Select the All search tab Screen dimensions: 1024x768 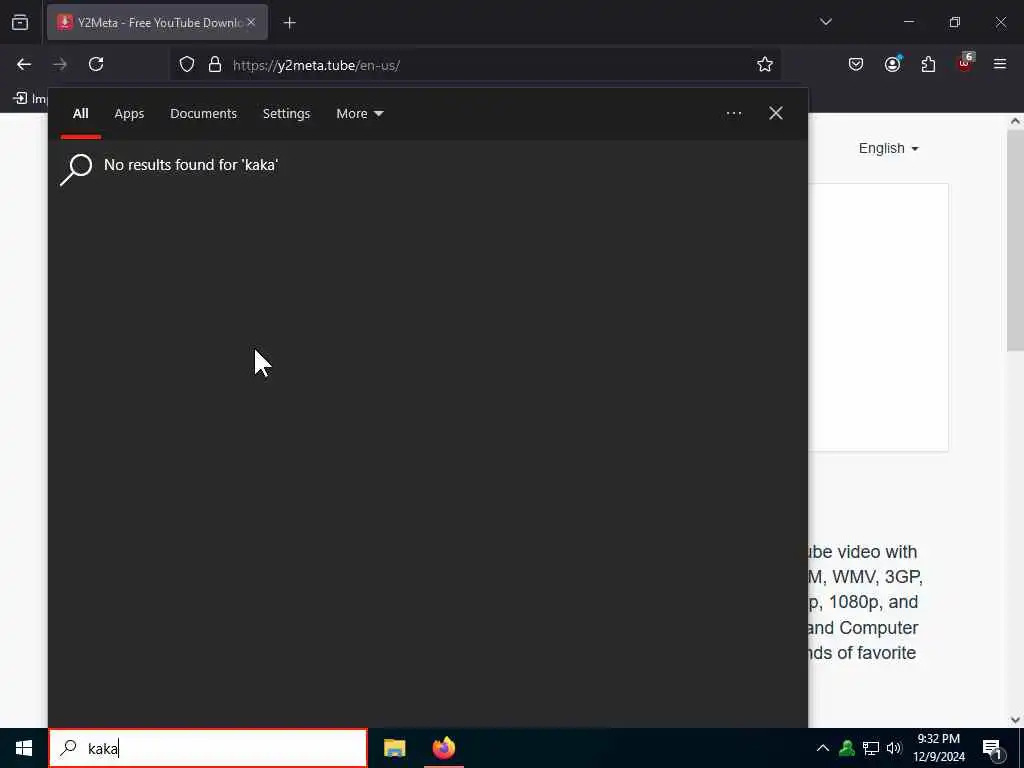coord(80,114)
